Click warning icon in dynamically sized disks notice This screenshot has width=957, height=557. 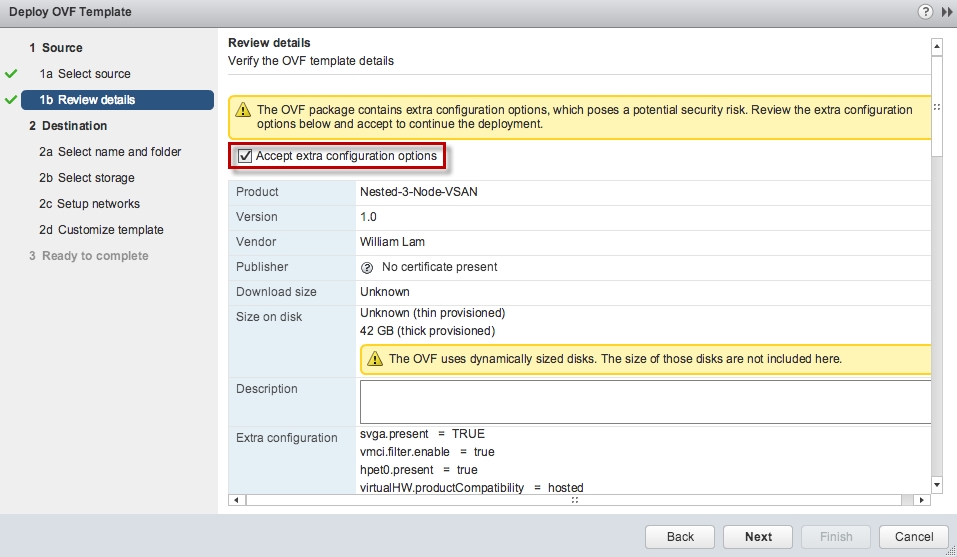(375, 359)
